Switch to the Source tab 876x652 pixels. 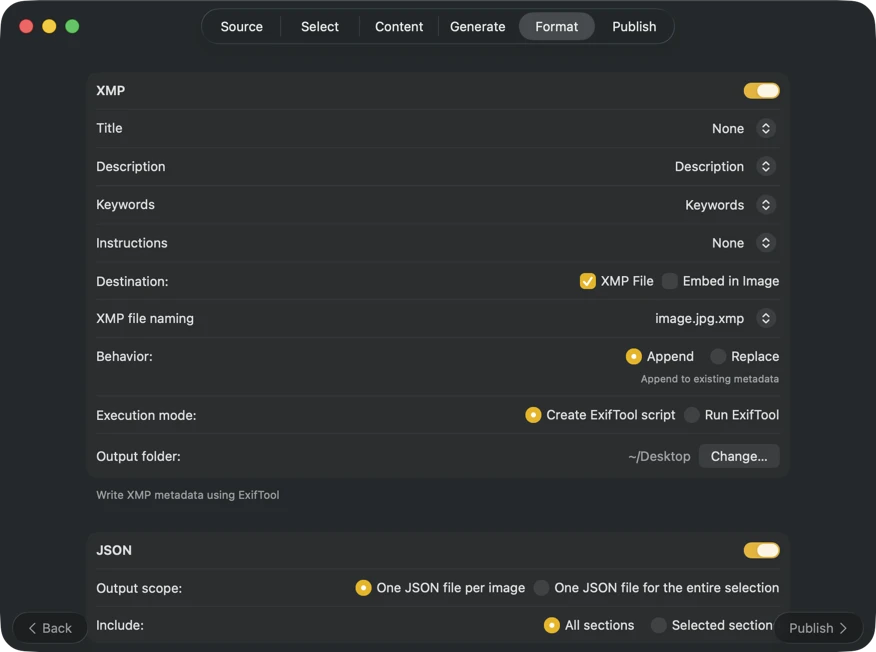point(242,27)
